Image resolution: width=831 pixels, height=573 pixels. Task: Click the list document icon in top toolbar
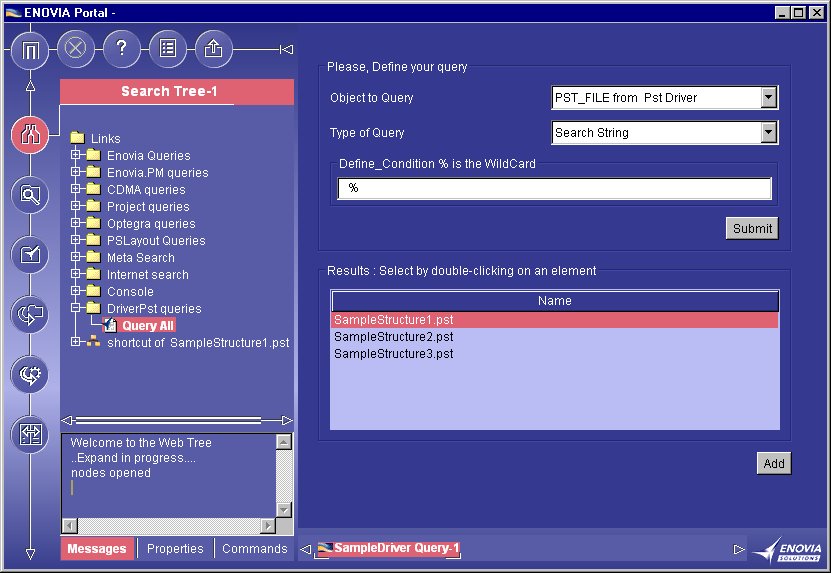coord(167,49)
